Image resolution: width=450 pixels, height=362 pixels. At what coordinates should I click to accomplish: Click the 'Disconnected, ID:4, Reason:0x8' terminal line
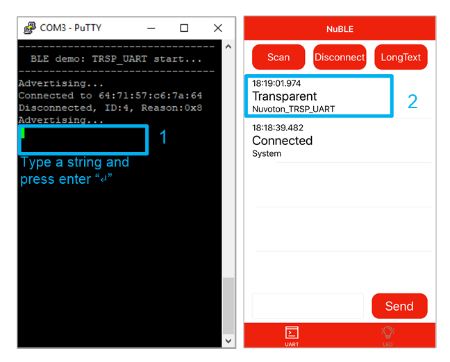coord(110,108)
